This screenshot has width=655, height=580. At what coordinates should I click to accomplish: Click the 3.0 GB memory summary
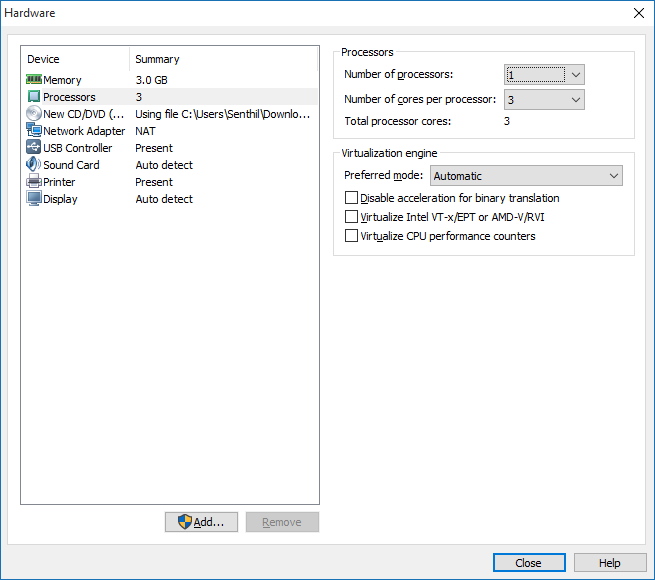[152, 80]
